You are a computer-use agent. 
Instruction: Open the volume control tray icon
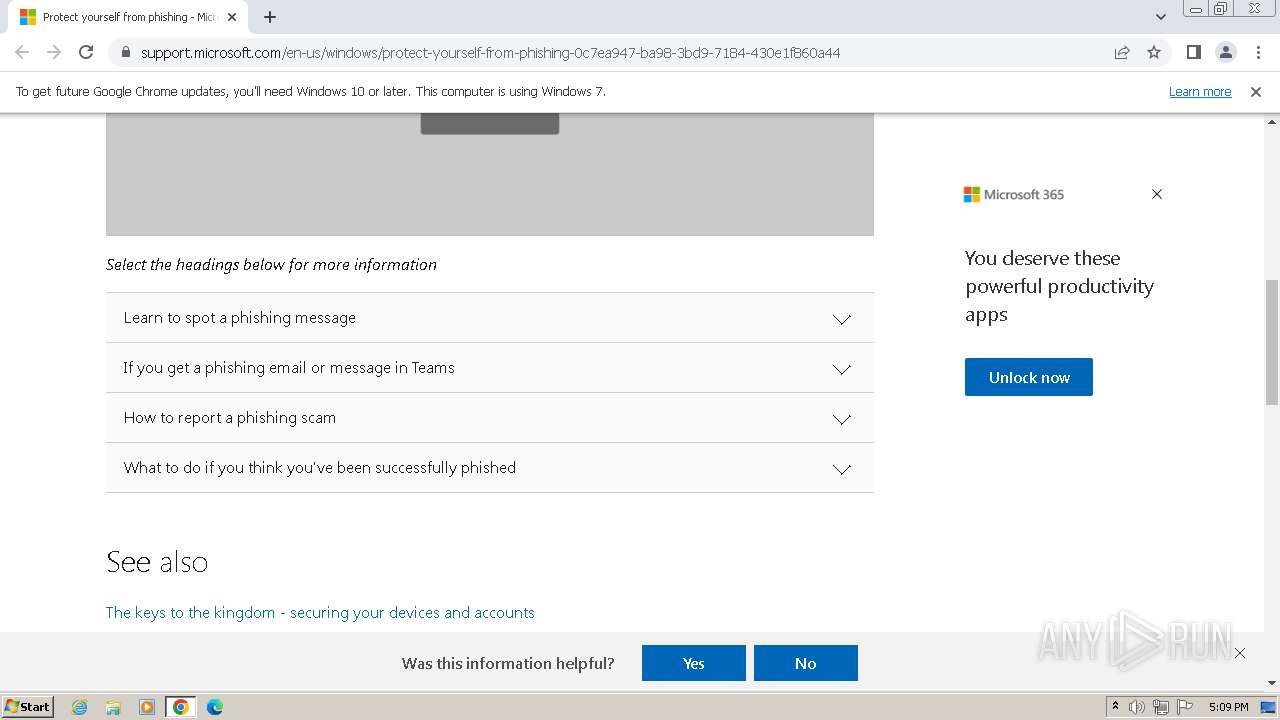[1137, 707]
